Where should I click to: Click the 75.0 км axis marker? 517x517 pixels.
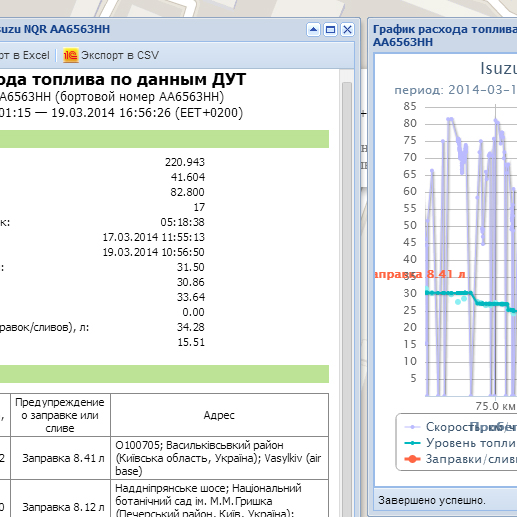(495, 406)
